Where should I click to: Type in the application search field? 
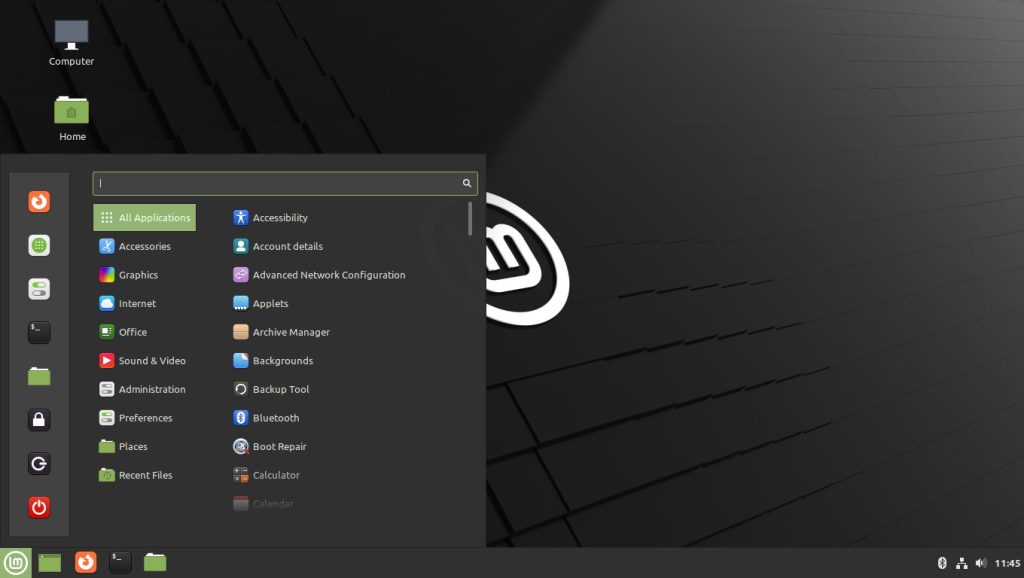pyautogui.click(x=284, y=183)
